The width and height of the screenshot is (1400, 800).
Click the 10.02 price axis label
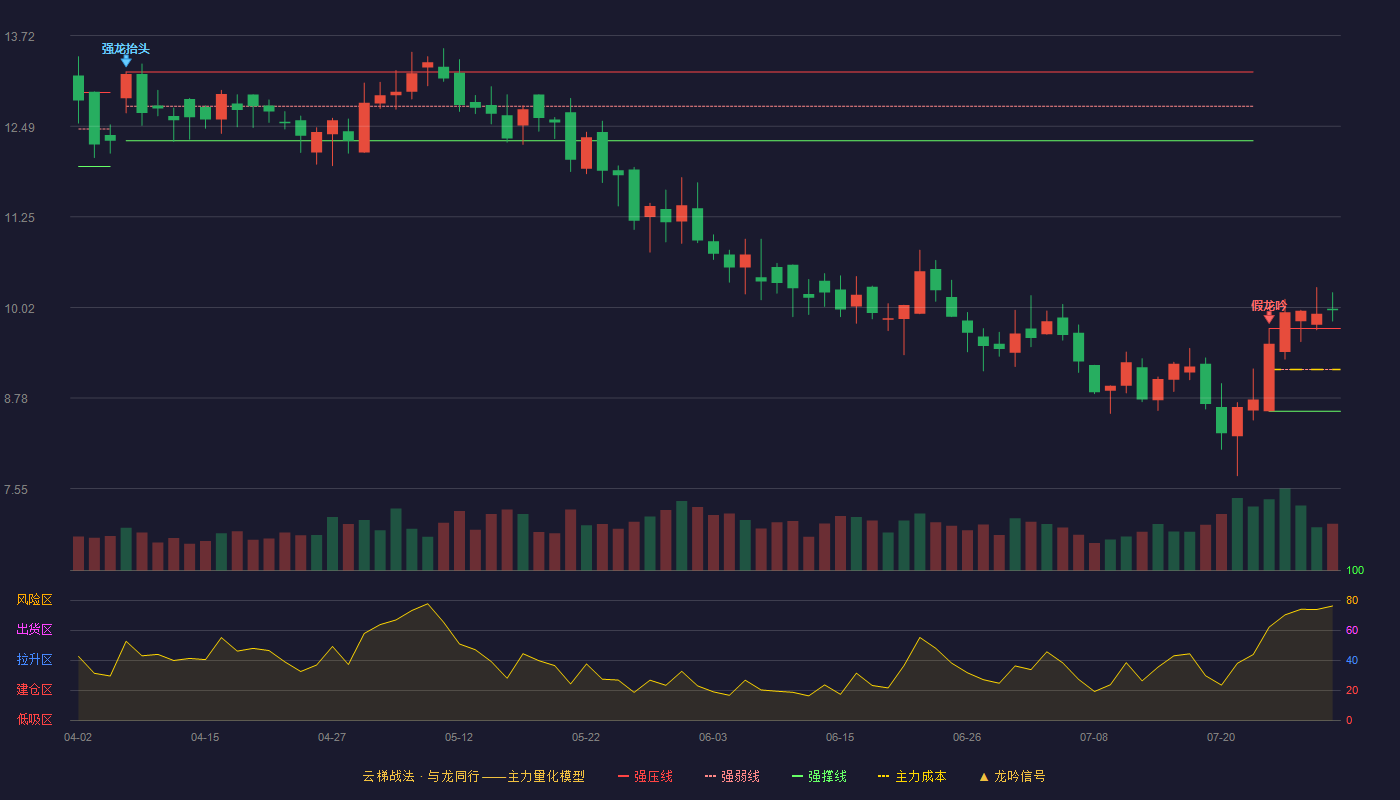[x=20, y=308]
